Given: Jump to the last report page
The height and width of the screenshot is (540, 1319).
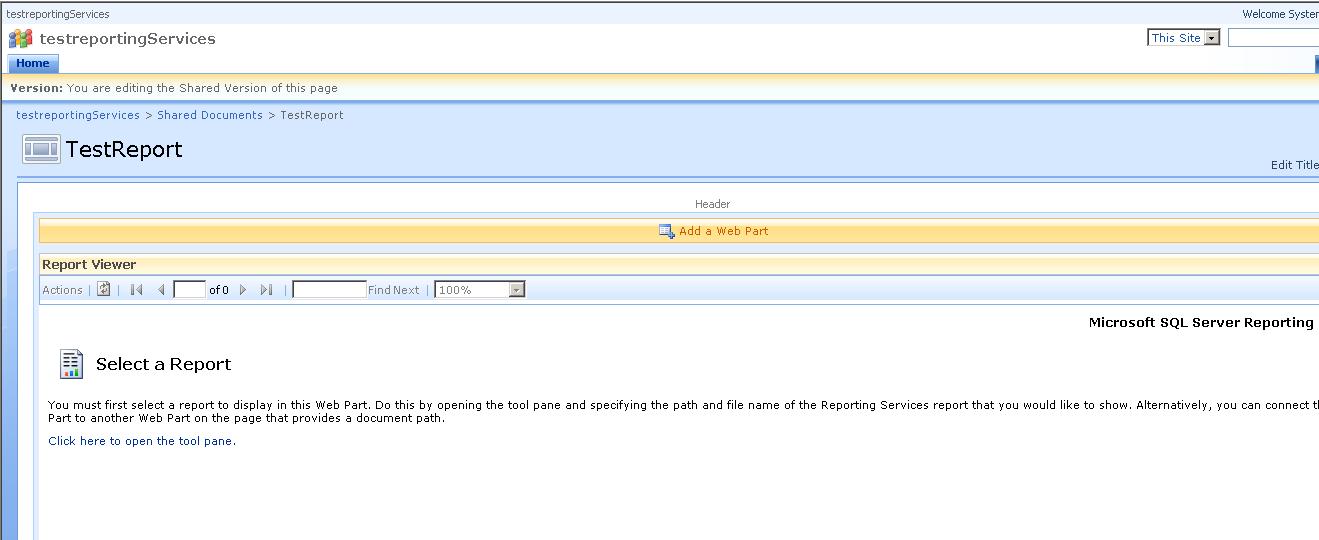Looking at the screenshot, I should tap(266, 290).
